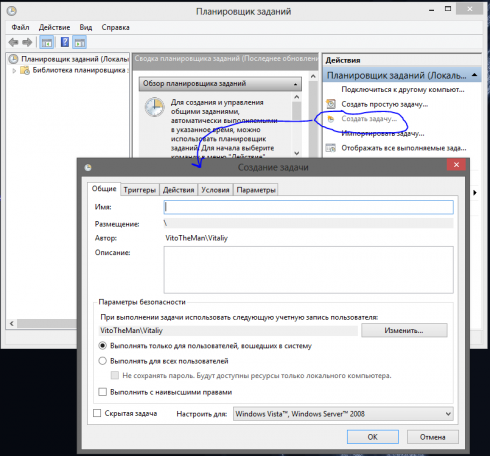
Task: Click the Изменить... button
Action: click(x=404, y=330)
